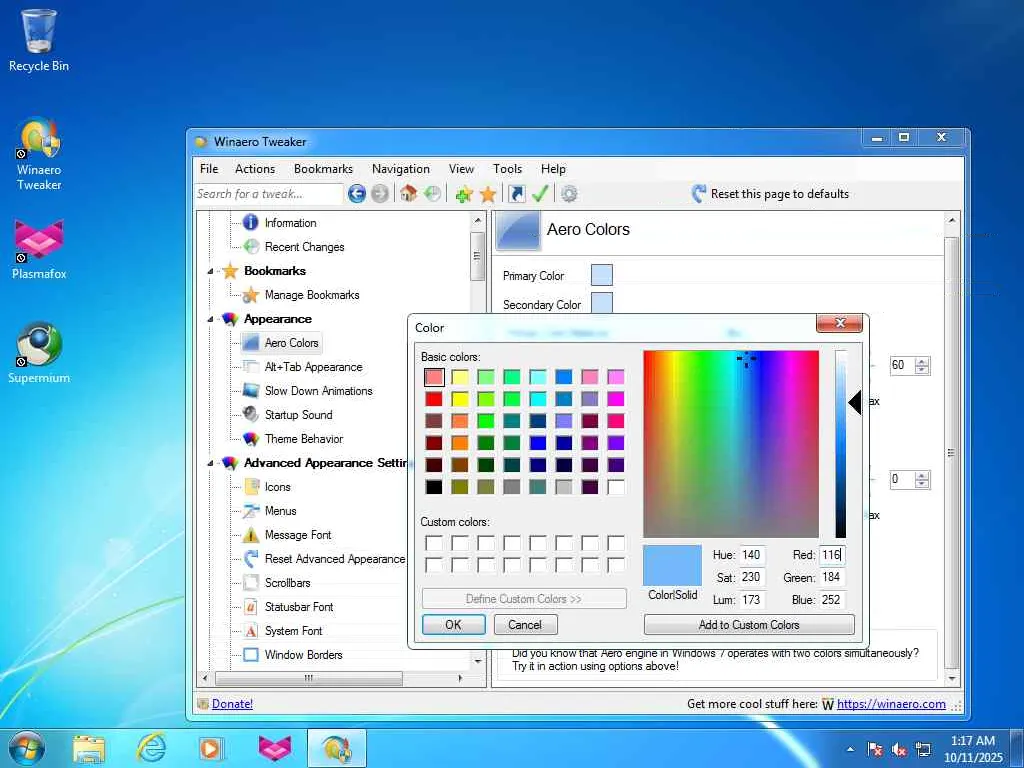This screenshot has width=1024, height=768.
Task: Open the Windows Start button
Action: tap(26, 748)
